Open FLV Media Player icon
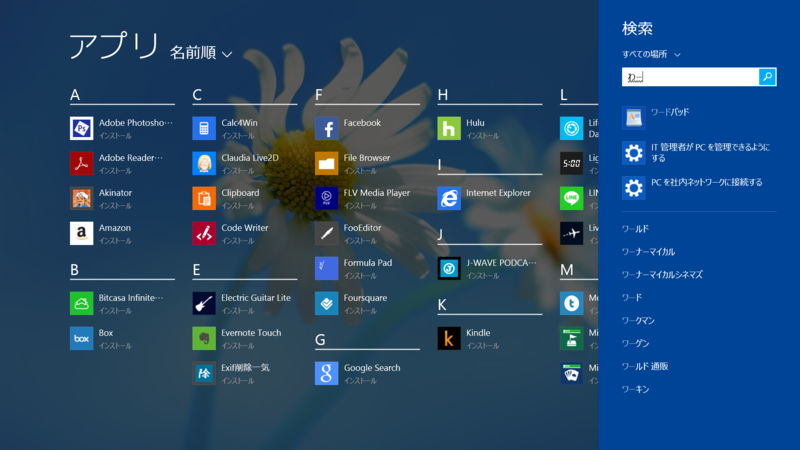 [x=327, y=198]
